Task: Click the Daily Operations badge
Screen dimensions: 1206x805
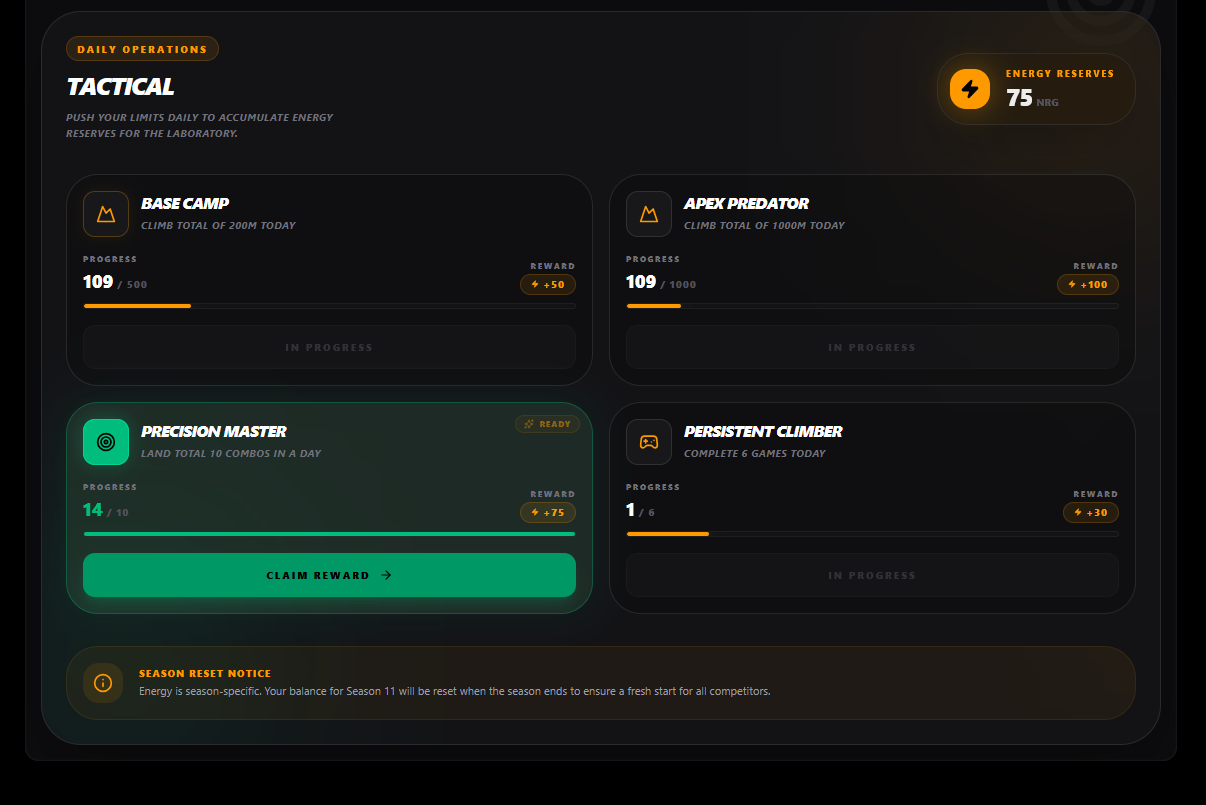Action: pos(142,49)
